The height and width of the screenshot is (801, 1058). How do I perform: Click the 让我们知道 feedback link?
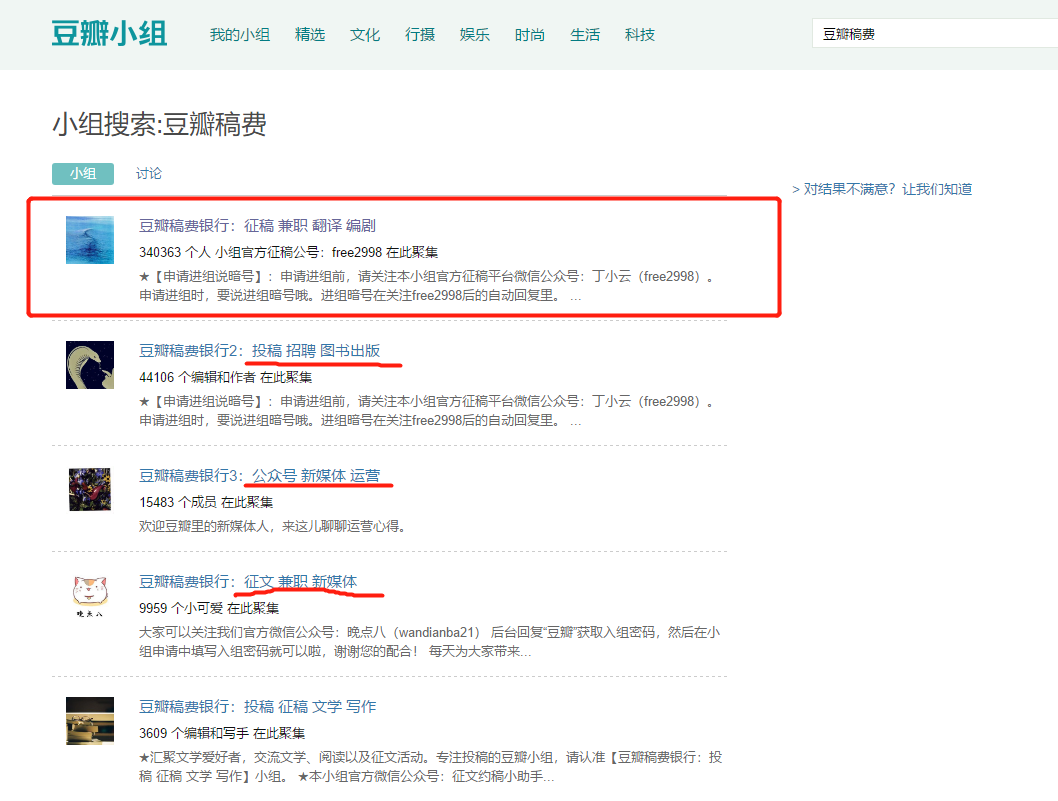click(x=937, y=189)
